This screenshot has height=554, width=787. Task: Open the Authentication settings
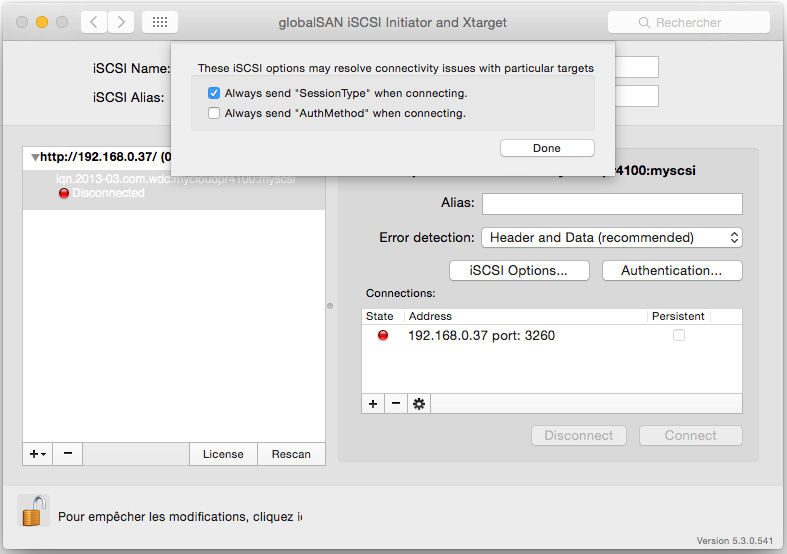[x=672, y=270]
